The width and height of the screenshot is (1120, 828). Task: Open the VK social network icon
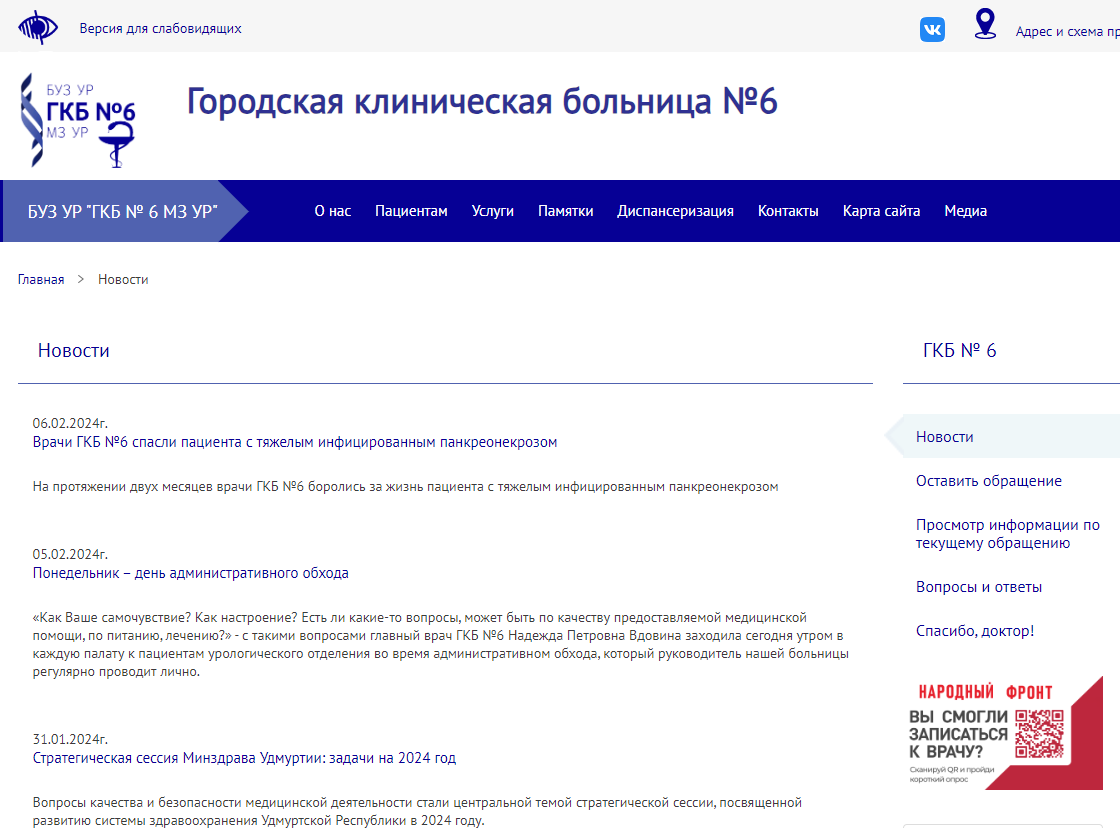[932, 29]
